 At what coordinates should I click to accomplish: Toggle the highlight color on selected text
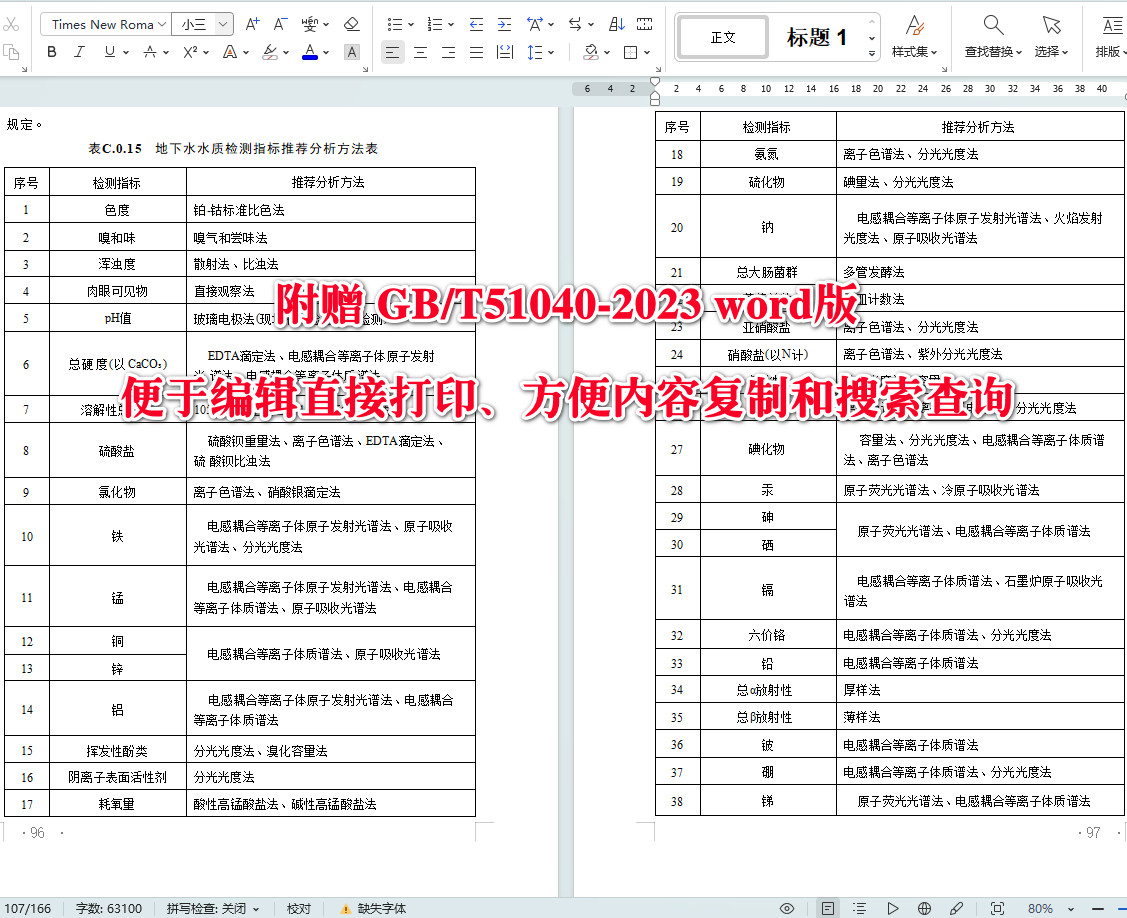[x=268, y=52]
